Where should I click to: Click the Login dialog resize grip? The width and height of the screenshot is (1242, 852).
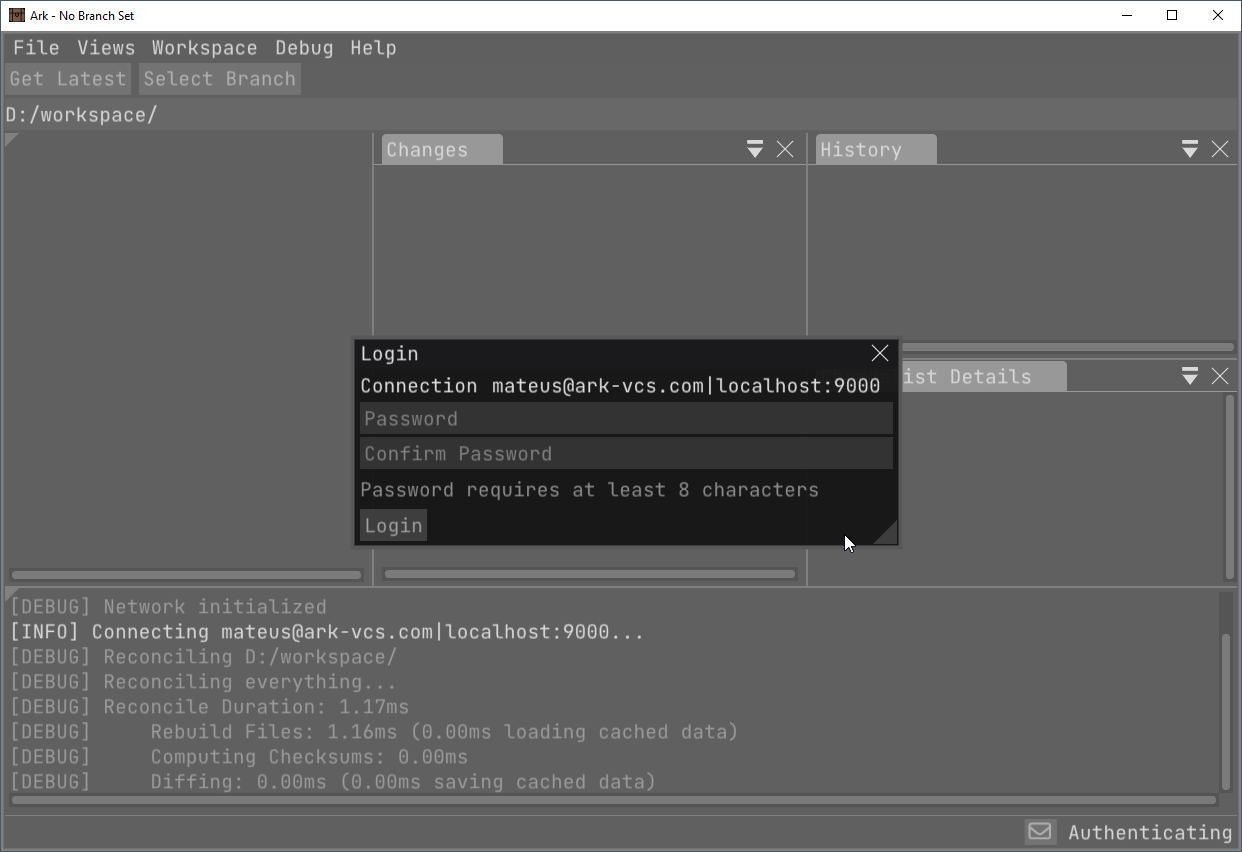click(887, 534)
